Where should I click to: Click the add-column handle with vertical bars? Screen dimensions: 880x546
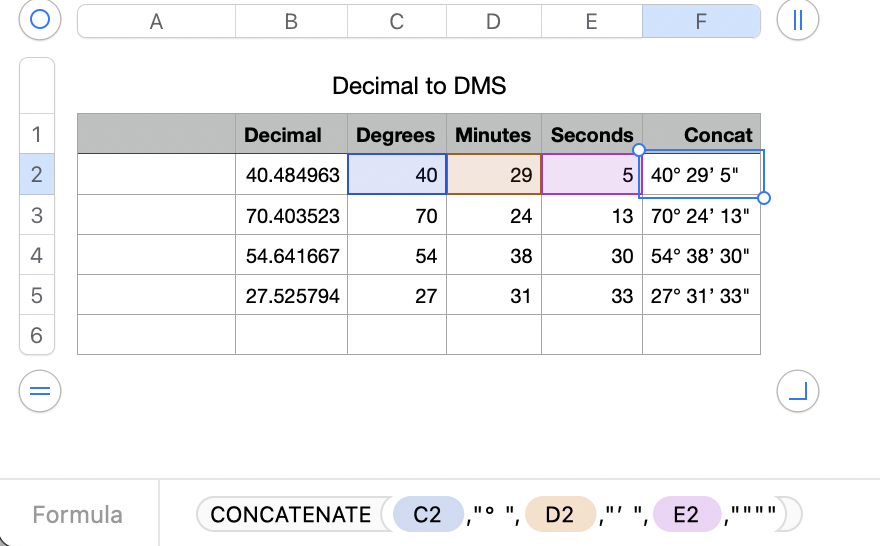click(x=798, y=20)
